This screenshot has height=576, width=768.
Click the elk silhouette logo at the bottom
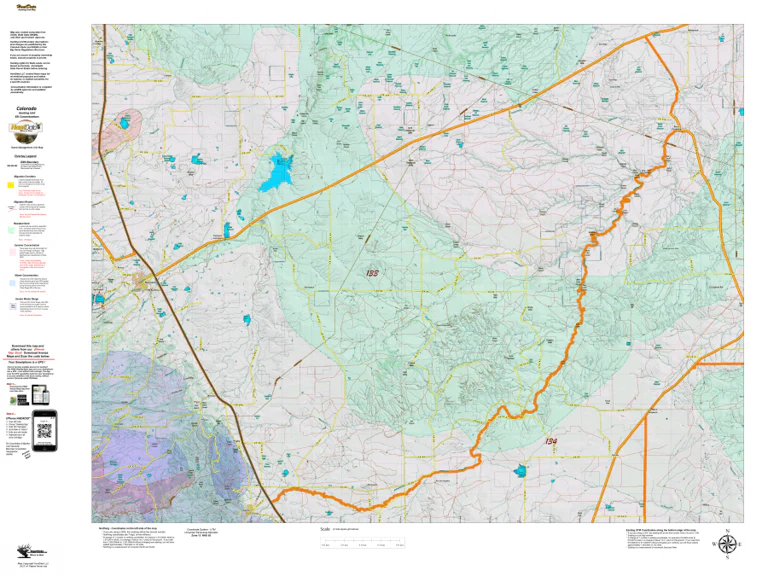(30, 552)
